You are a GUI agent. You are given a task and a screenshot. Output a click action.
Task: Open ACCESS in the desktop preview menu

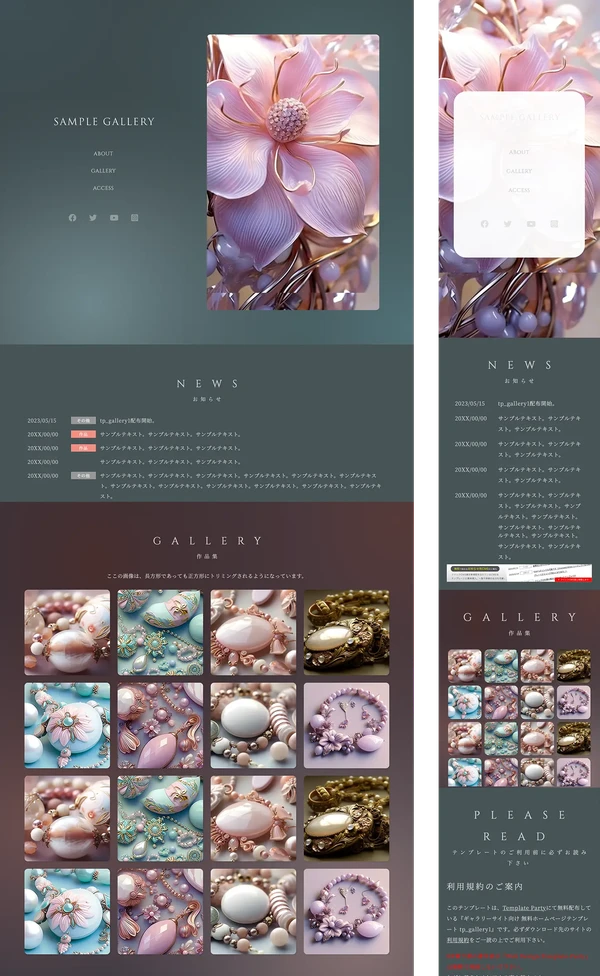pyautogui.click(x=103, y=188)
